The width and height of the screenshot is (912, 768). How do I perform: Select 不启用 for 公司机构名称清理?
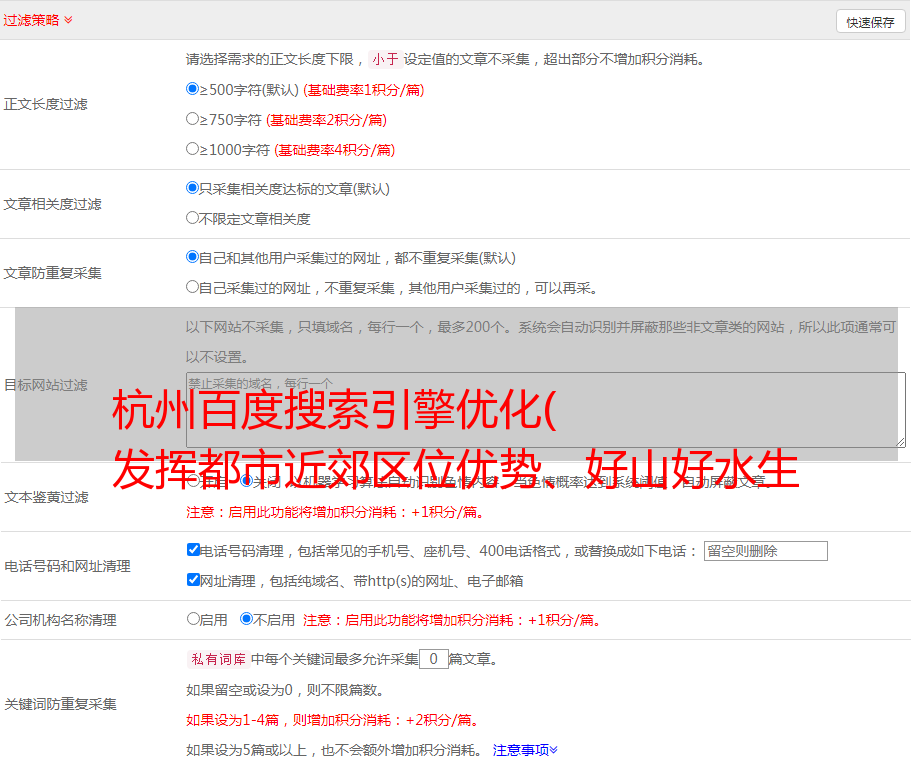(x=246, y=619)
